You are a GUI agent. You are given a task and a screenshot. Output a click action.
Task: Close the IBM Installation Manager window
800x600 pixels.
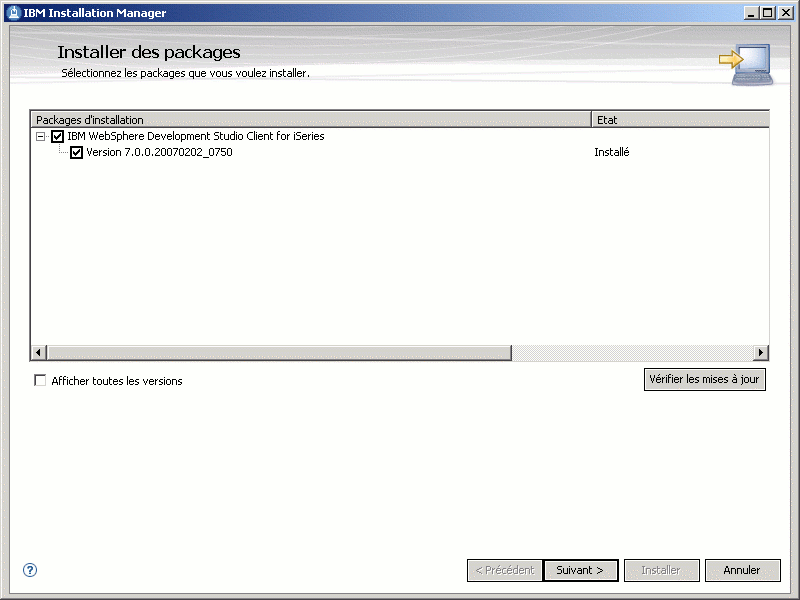click(786, 13)
